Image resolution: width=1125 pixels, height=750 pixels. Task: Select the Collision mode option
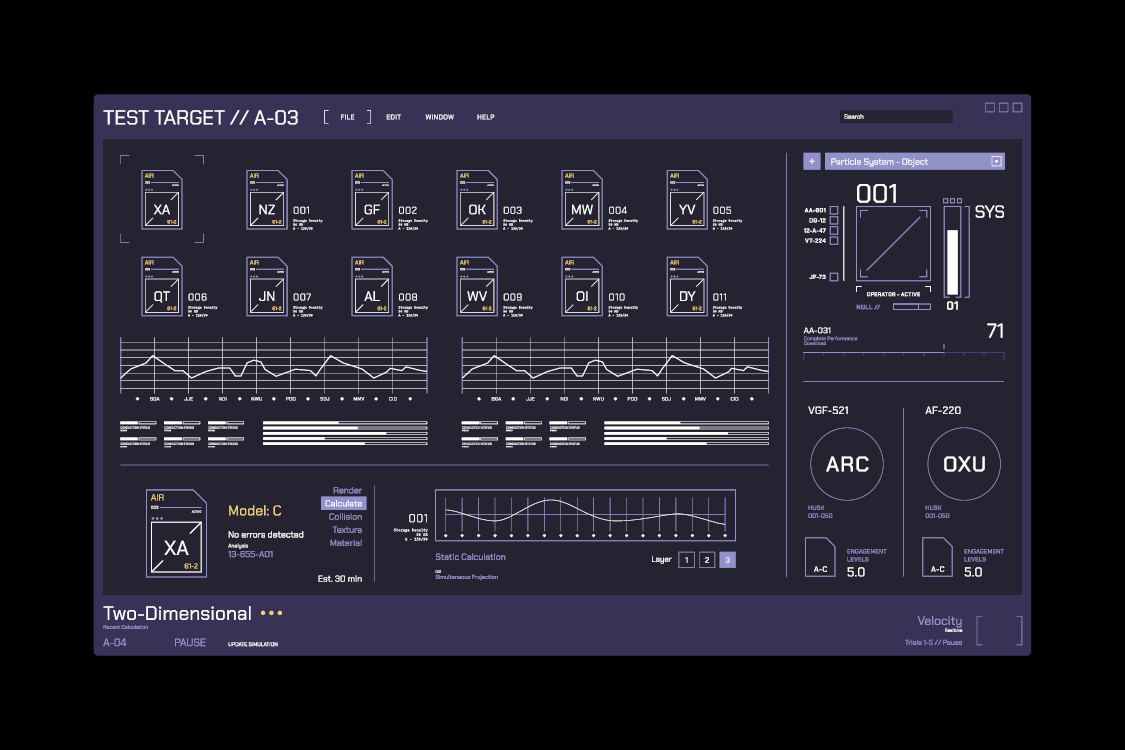[345, 517]
